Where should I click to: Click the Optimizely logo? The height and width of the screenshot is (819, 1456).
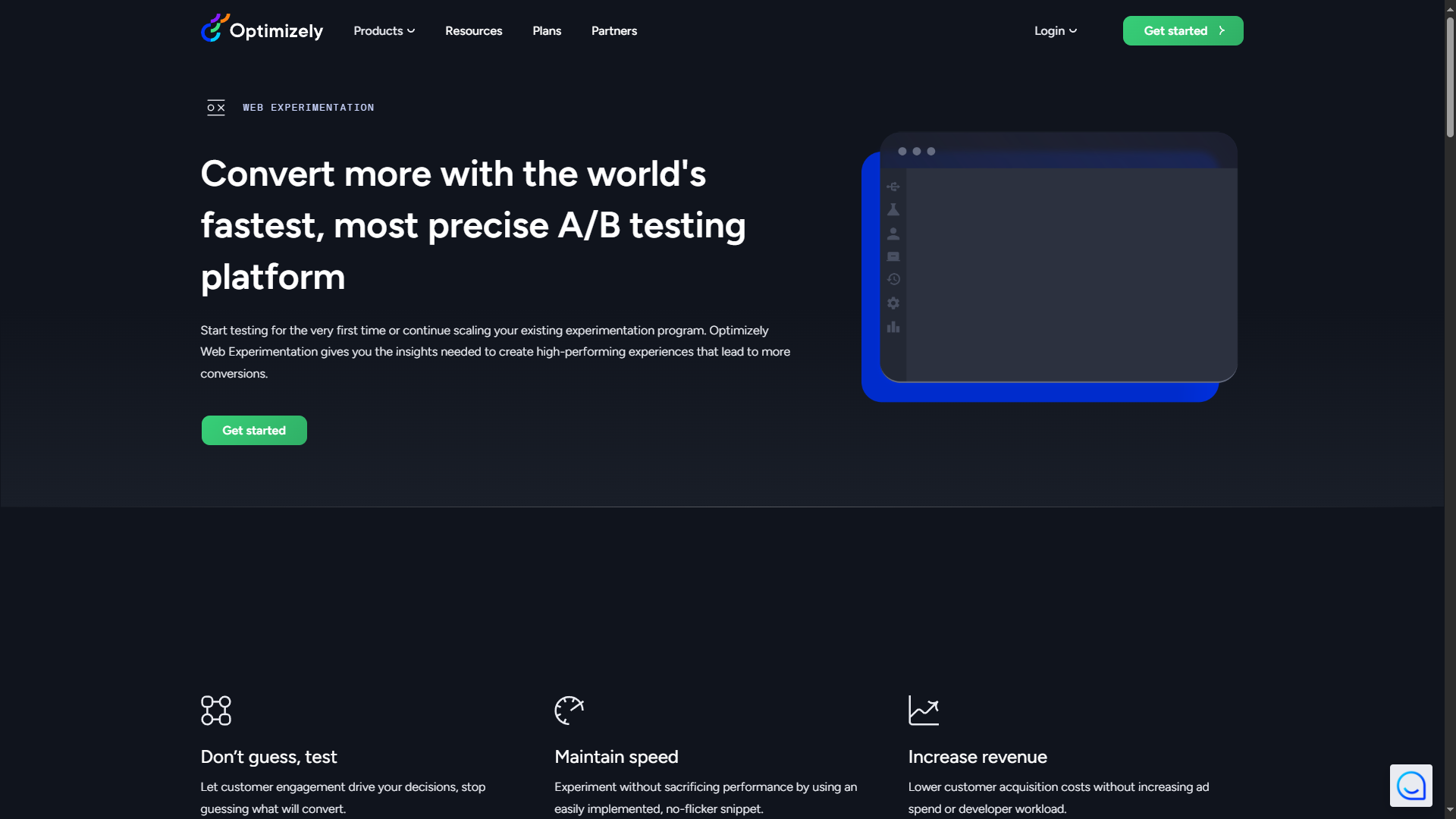262,29
